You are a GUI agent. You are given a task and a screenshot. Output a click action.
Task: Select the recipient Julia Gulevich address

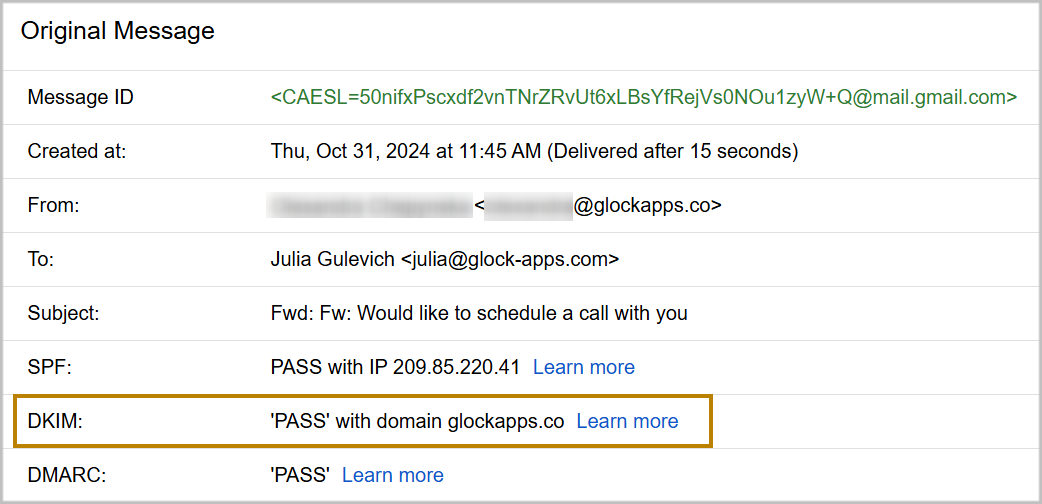point(445,260)
